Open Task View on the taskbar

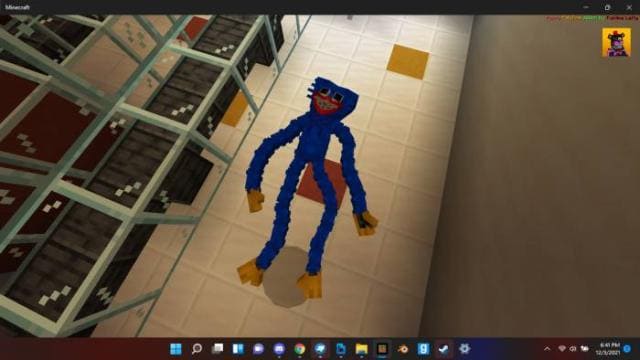coord(218,349)
